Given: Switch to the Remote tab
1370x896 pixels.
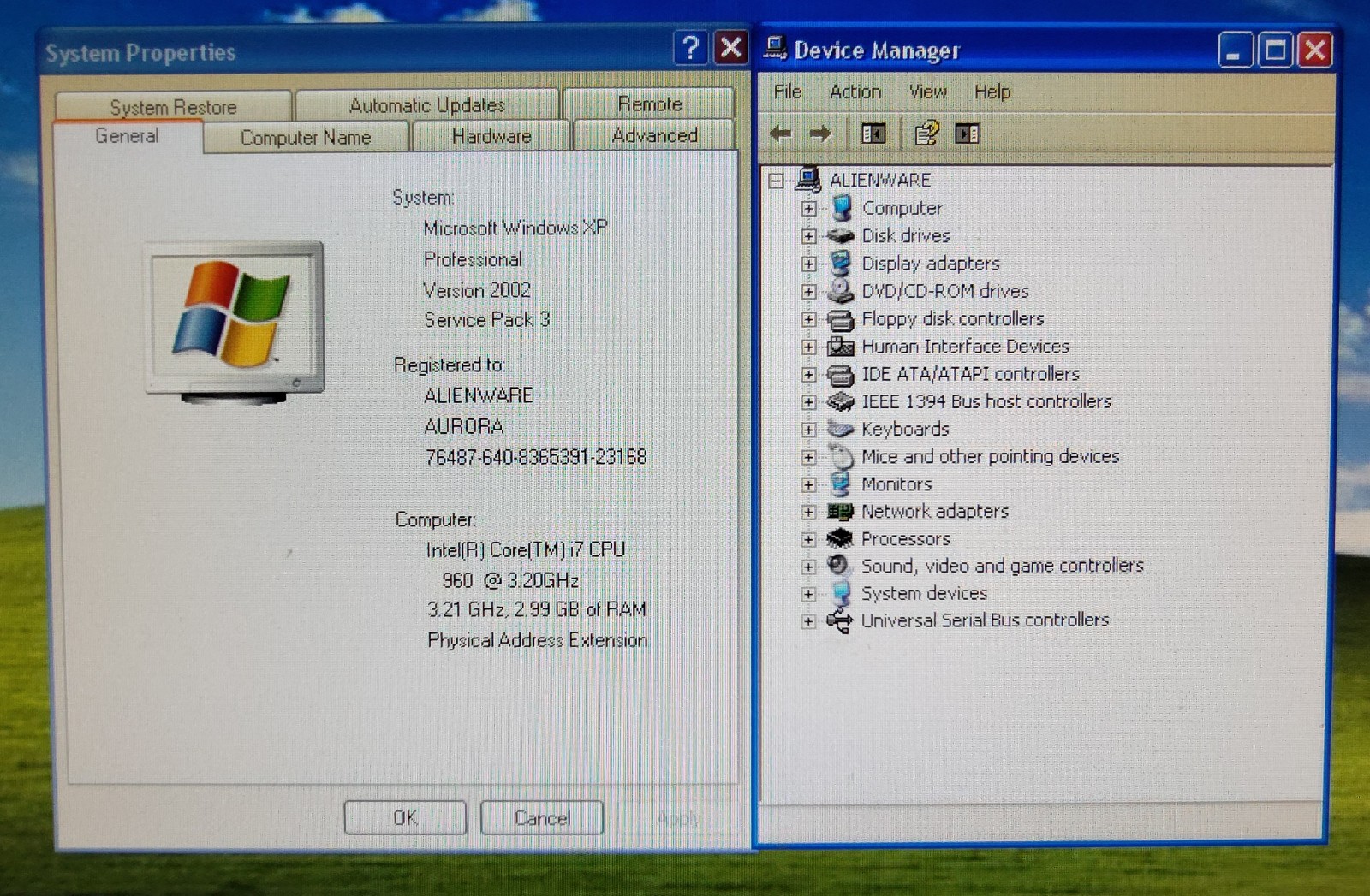Looking at the screenshot, I should [649, 104].
